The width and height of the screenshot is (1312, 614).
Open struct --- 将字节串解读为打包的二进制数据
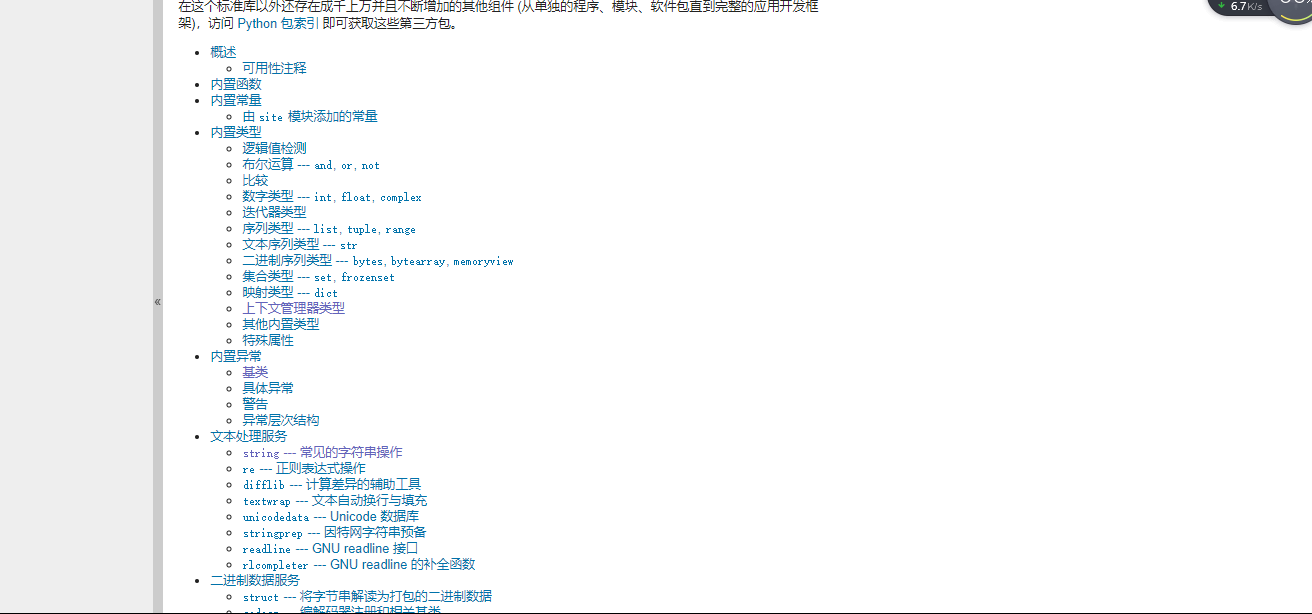pyautogui.click(x=367, y=596)
